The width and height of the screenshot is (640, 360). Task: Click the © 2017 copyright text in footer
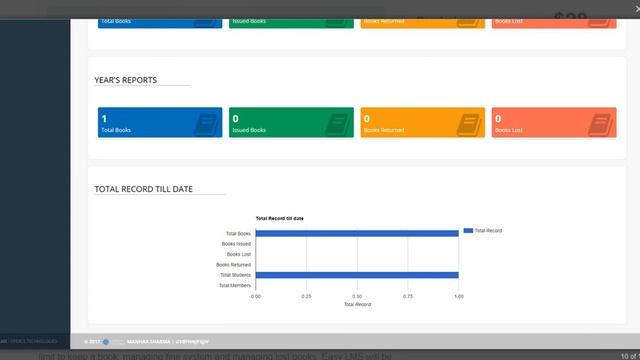pyautogui.click(x=92, y=342)
